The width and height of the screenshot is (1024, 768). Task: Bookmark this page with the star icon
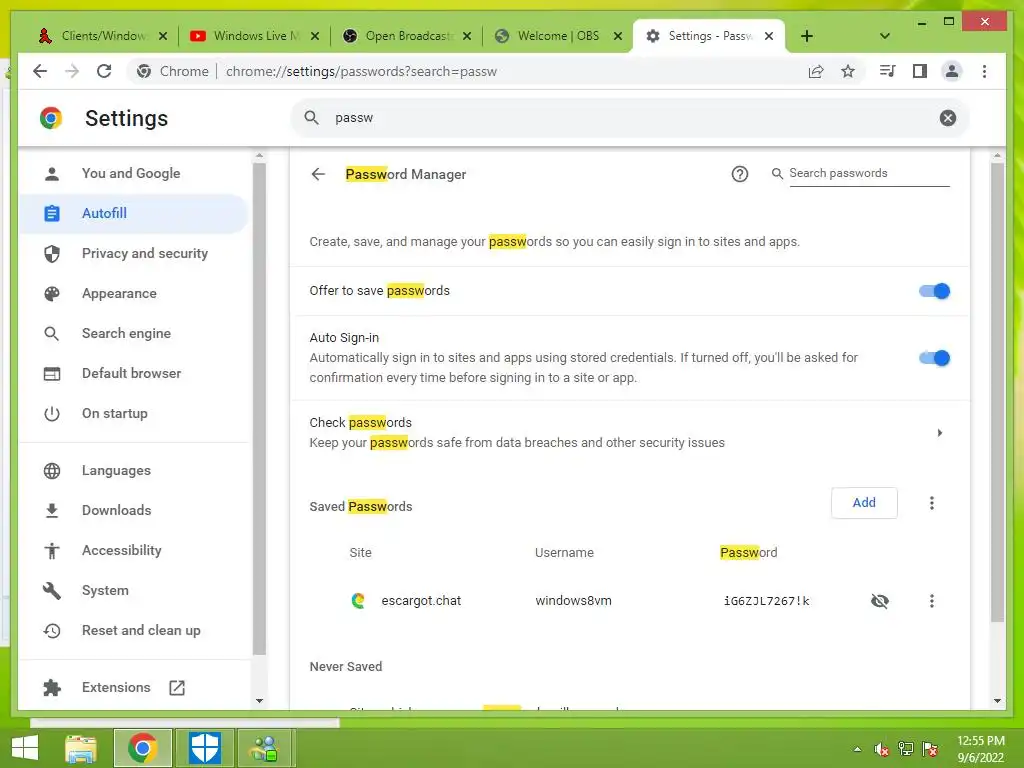point(848,71)
